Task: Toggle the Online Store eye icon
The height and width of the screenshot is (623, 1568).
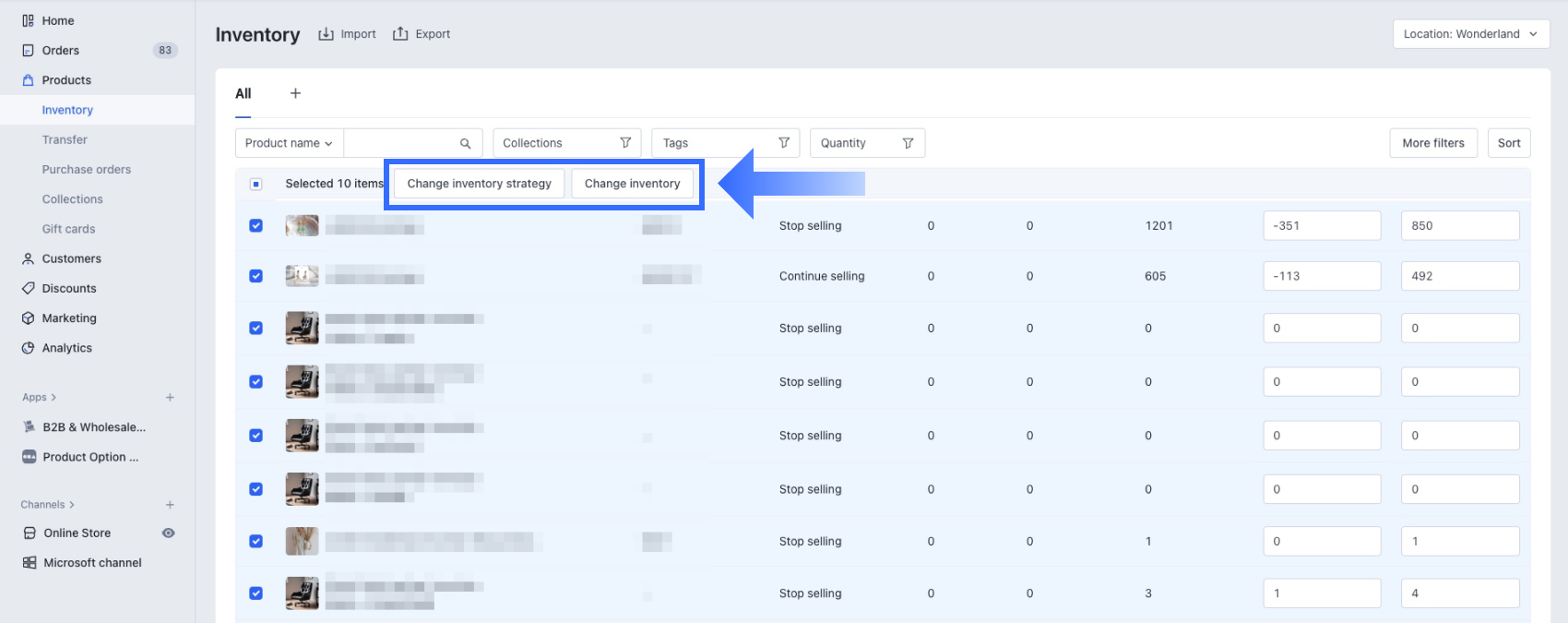Action: (x=169, y=533)
